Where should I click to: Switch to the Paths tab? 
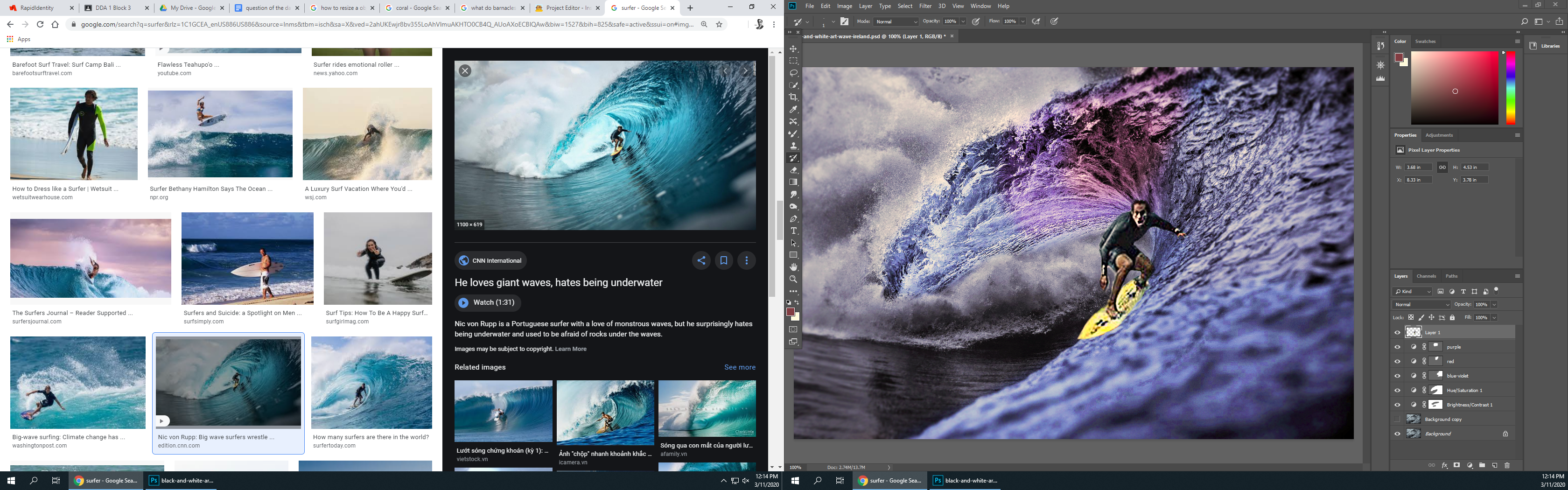click(x=1452, y=276)
